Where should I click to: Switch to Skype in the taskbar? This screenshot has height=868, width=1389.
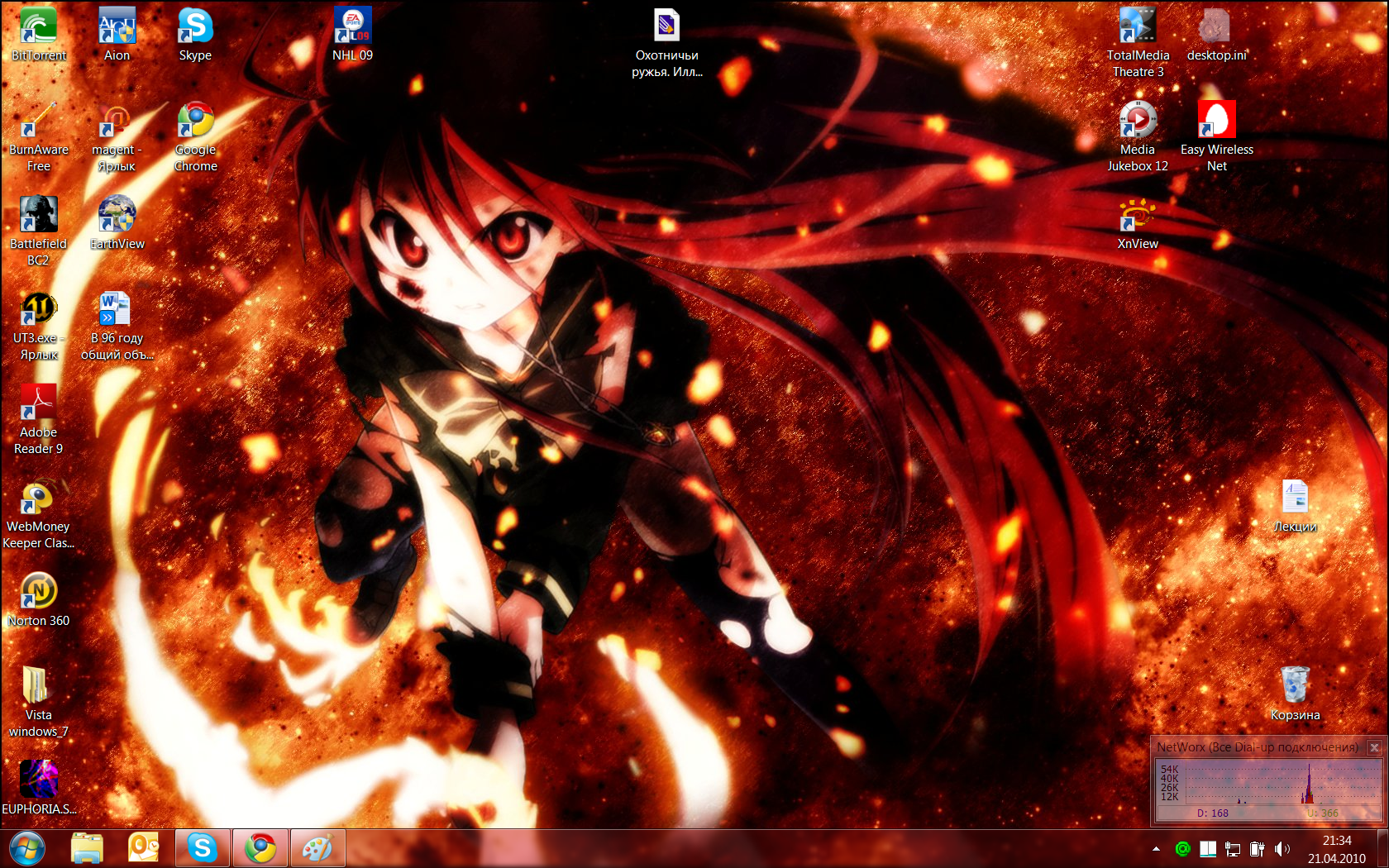(203, 849)
